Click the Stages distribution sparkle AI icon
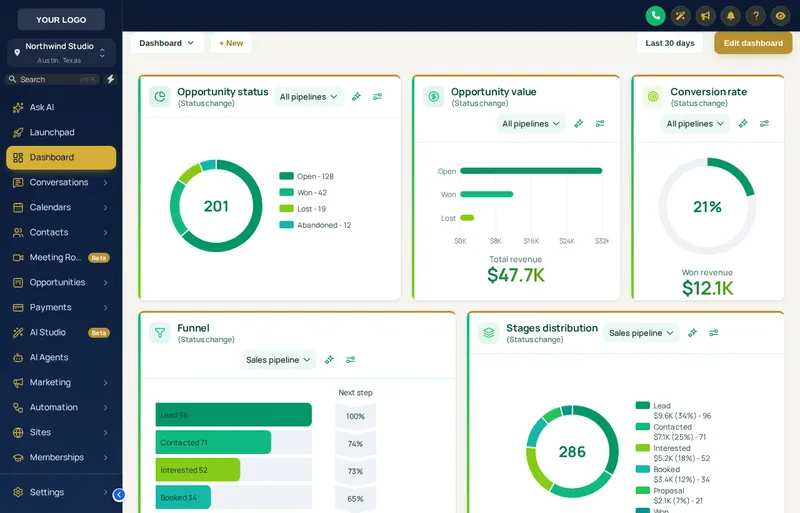Image resolution: width=800 pixels, height=513 pixels. coord(692,333)
